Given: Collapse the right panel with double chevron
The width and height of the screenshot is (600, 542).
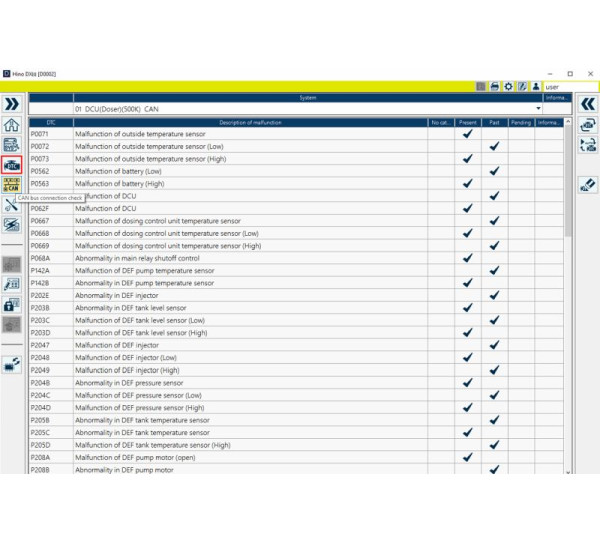Looking at the screenshot, I should pyautogui.click(x=588, y=104).
